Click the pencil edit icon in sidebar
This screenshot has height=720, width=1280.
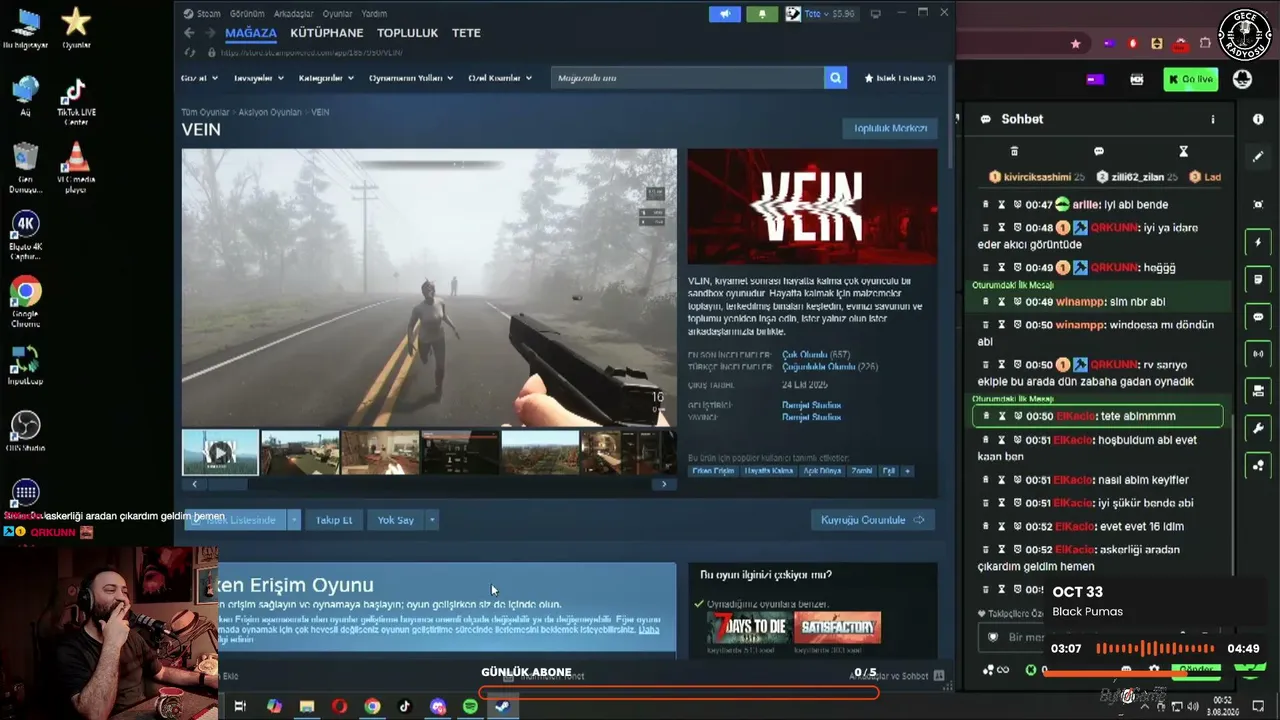point(1258,157)
